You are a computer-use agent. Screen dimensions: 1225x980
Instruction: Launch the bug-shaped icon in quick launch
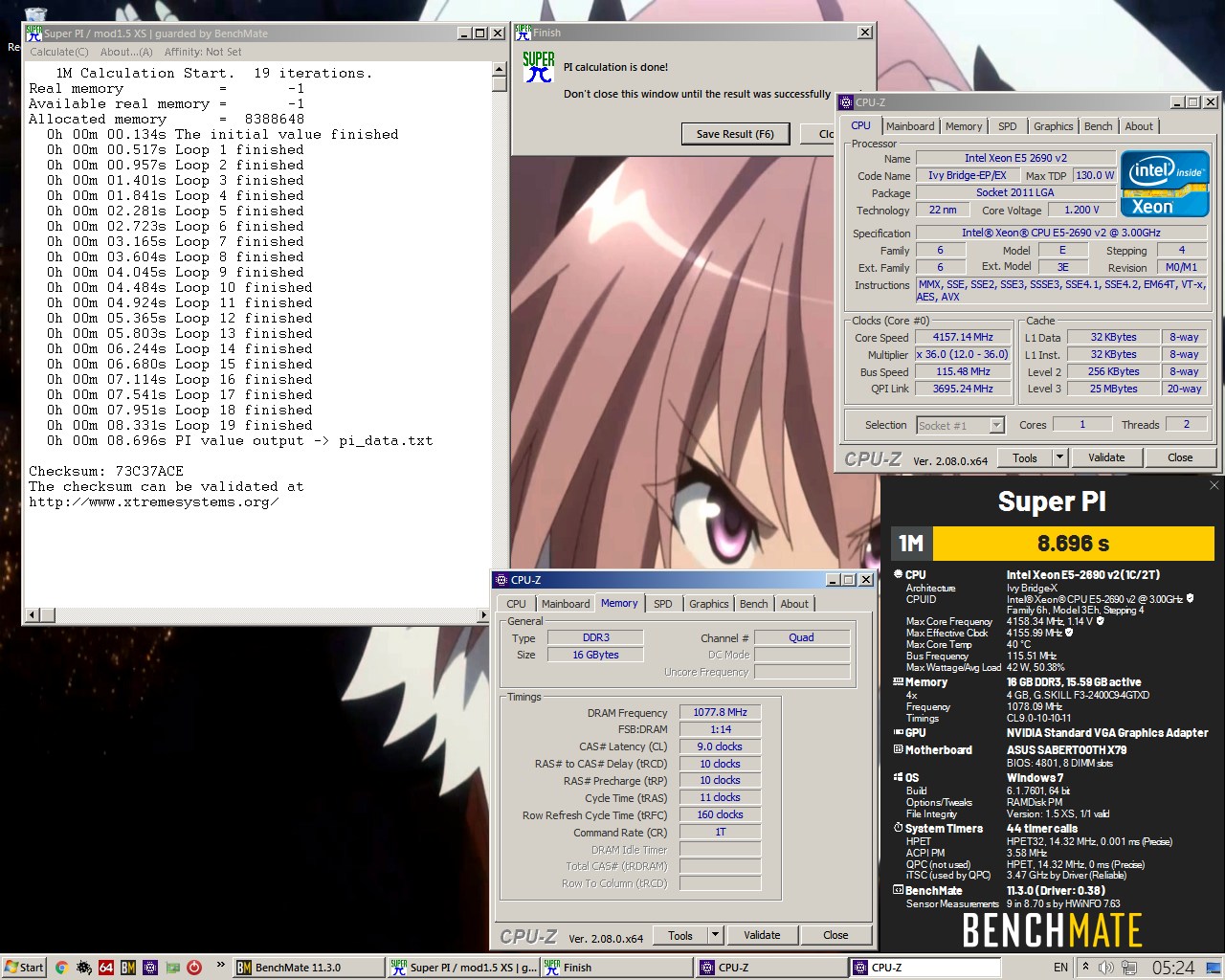point(84,968)
